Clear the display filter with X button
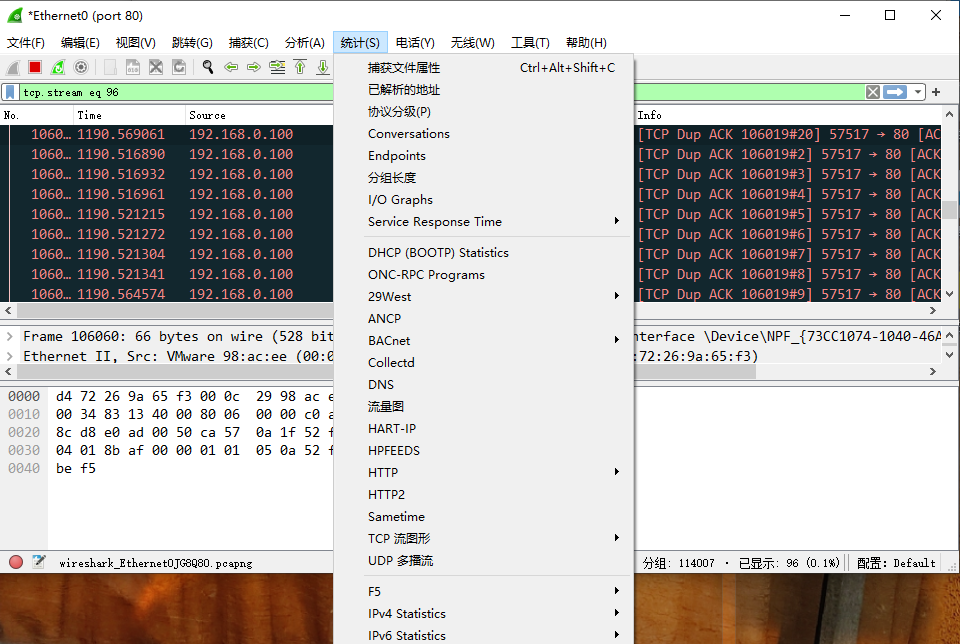 click(873, 92)
